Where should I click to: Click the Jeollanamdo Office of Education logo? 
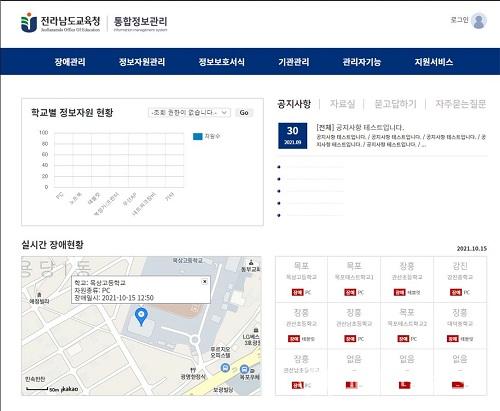coord(60,22)
